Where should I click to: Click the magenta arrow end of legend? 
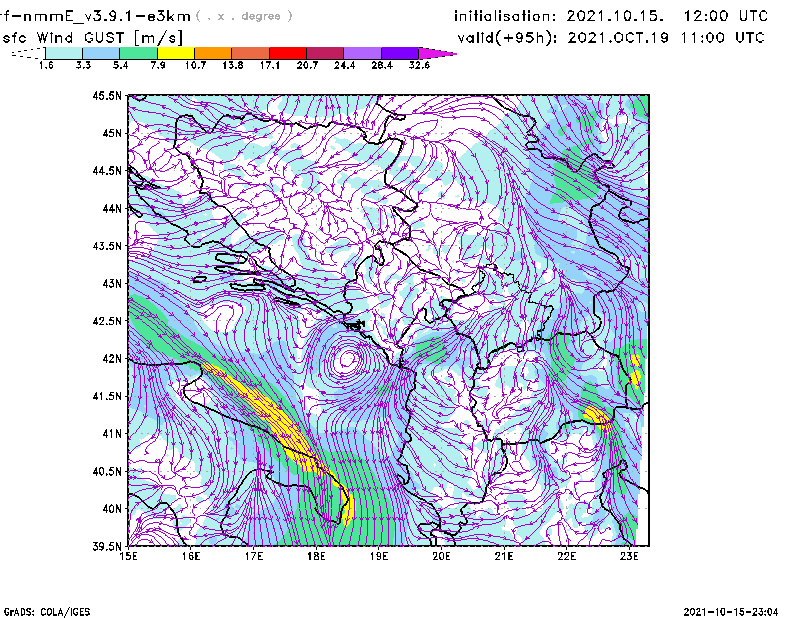pyautogui.click(x=437, y=53)
